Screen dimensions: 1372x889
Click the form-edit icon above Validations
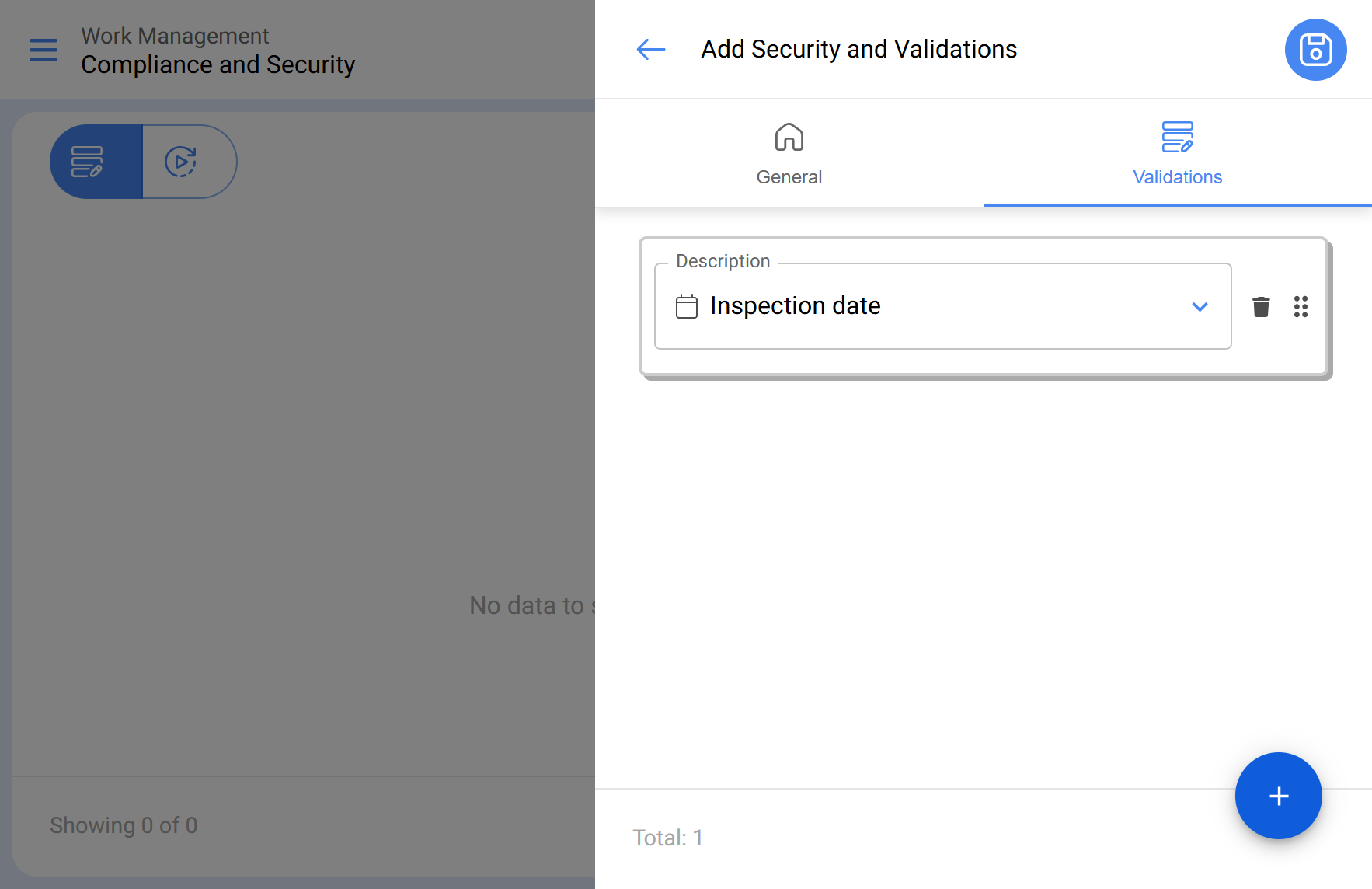(x=1177, y=138)
